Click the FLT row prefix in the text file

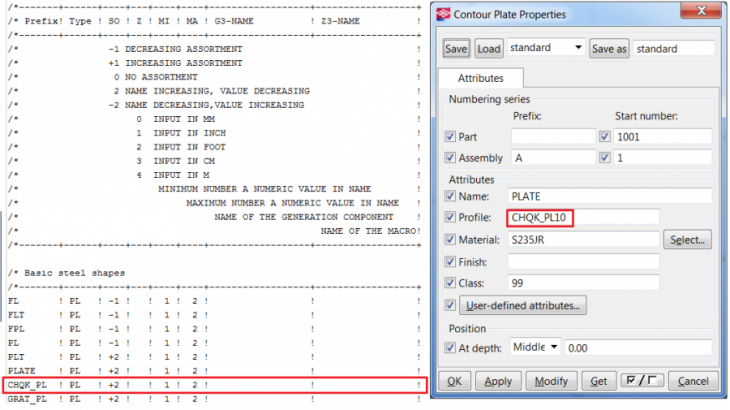click(16, 315)
